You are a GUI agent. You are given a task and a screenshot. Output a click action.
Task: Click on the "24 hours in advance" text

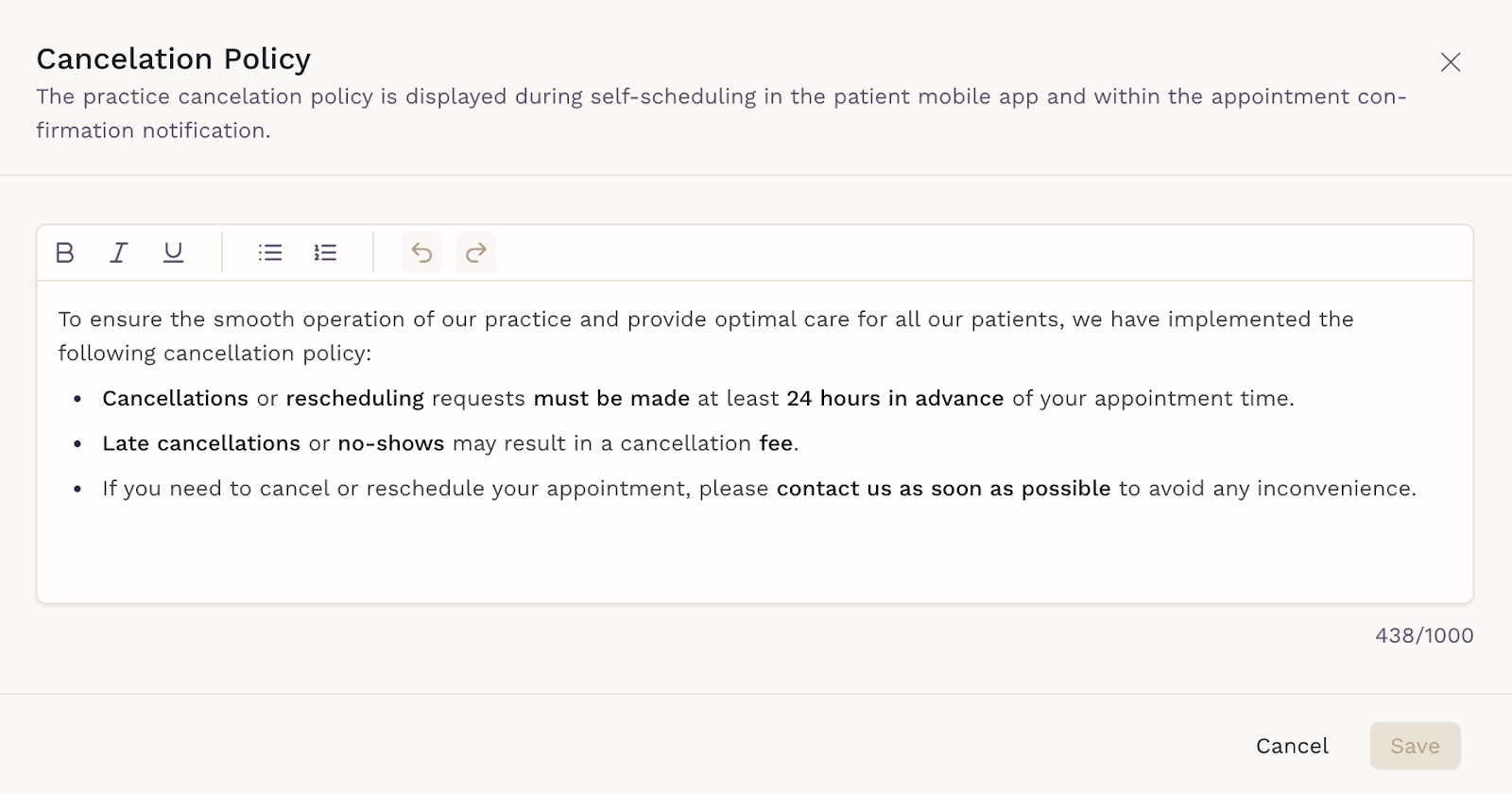point(894,399)
